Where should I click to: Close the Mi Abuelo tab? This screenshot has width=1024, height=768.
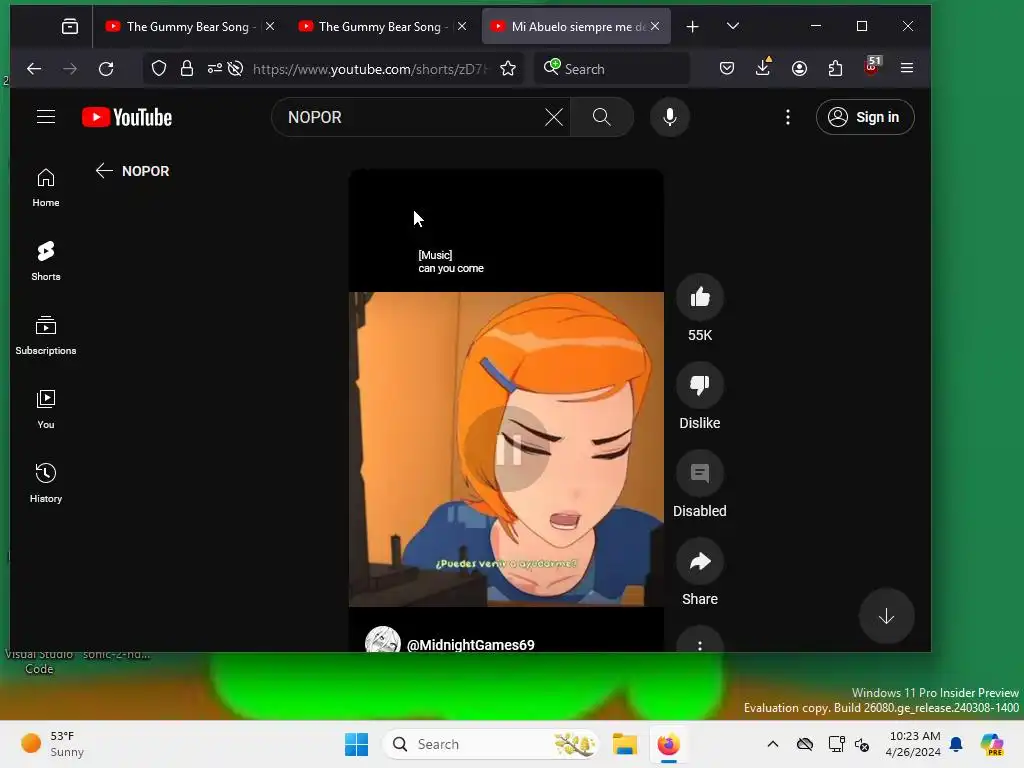click(x=655, y=26)
